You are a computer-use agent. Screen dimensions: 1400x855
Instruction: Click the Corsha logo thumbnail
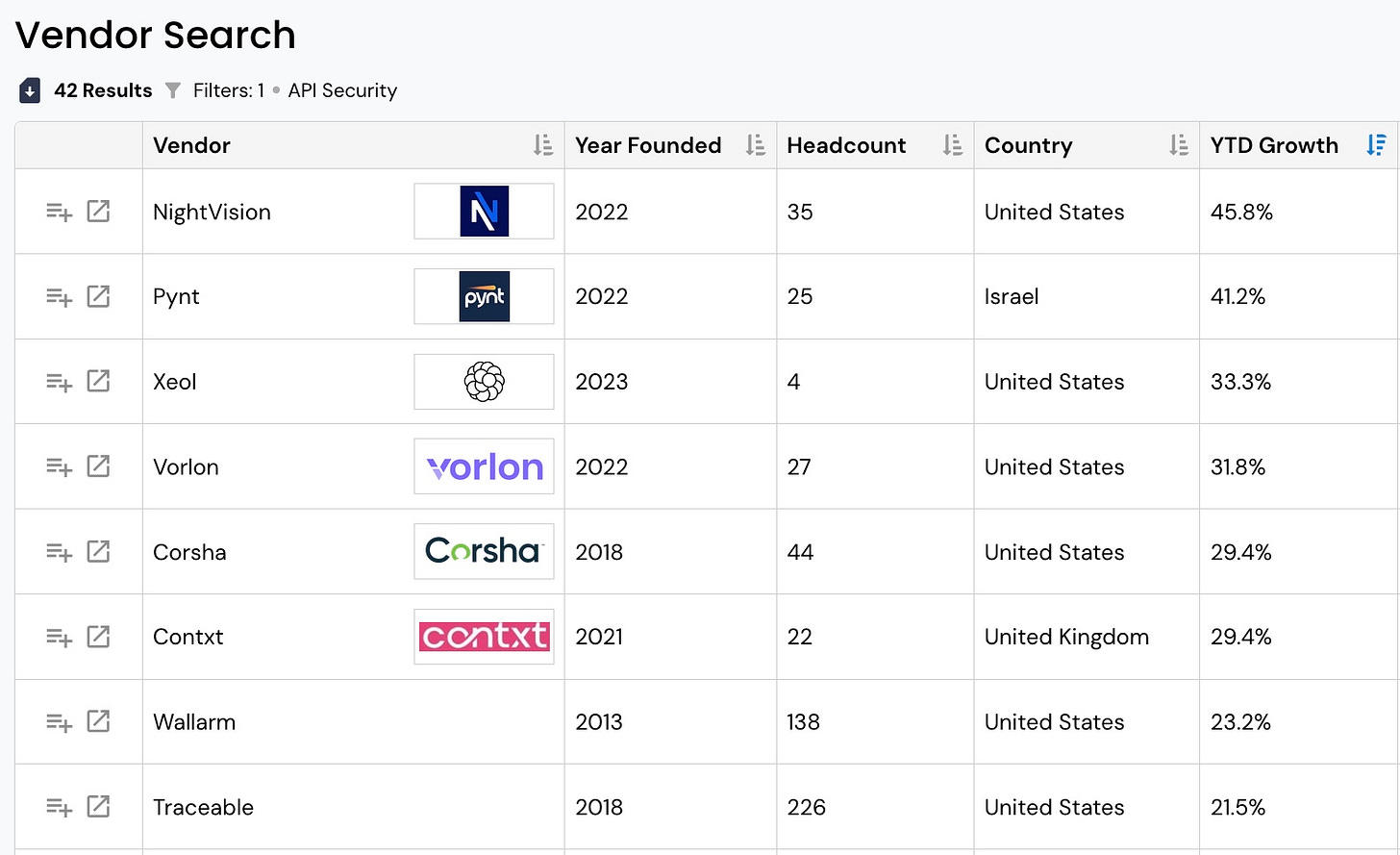(484, 551)
